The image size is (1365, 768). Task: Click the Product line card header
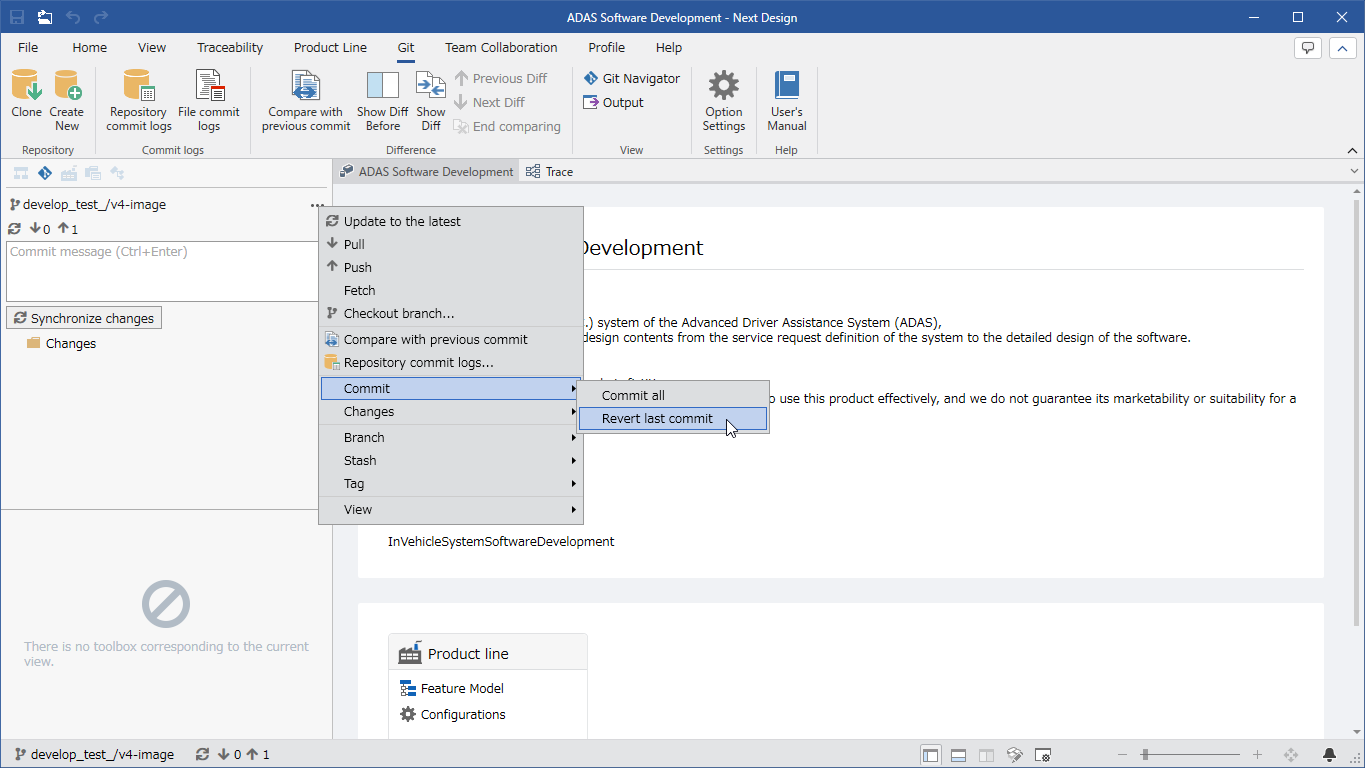pos(488,653)
